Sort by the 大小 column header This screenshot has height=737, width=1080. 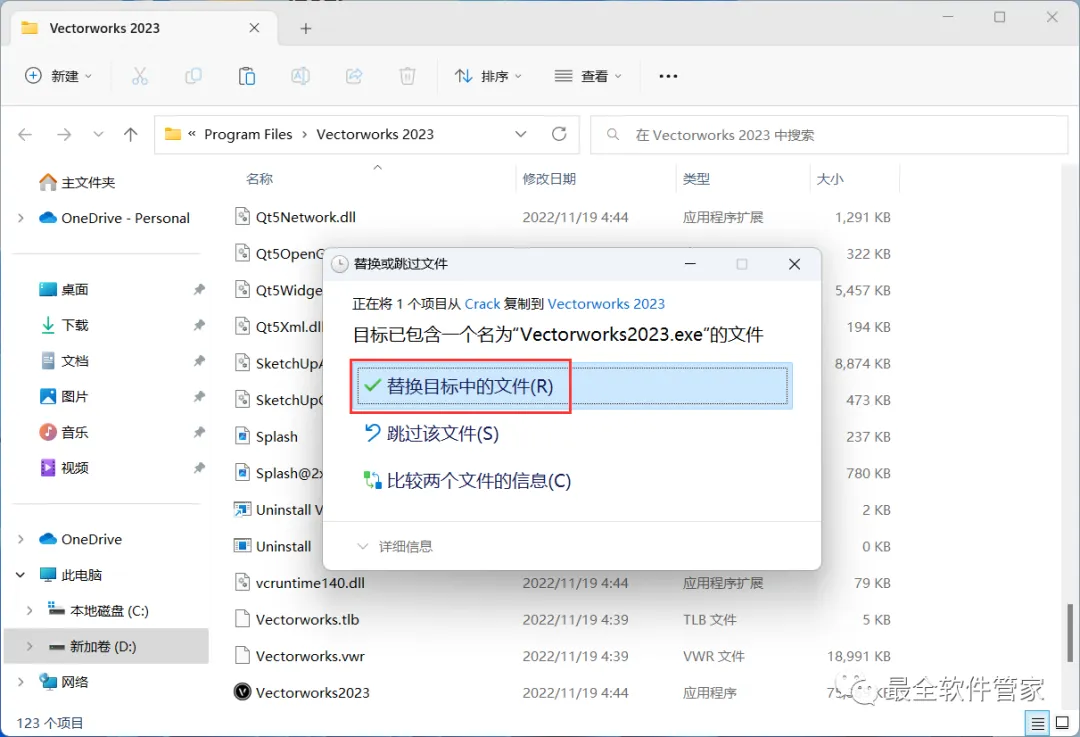pyautogui.click(x=830, y=179)
